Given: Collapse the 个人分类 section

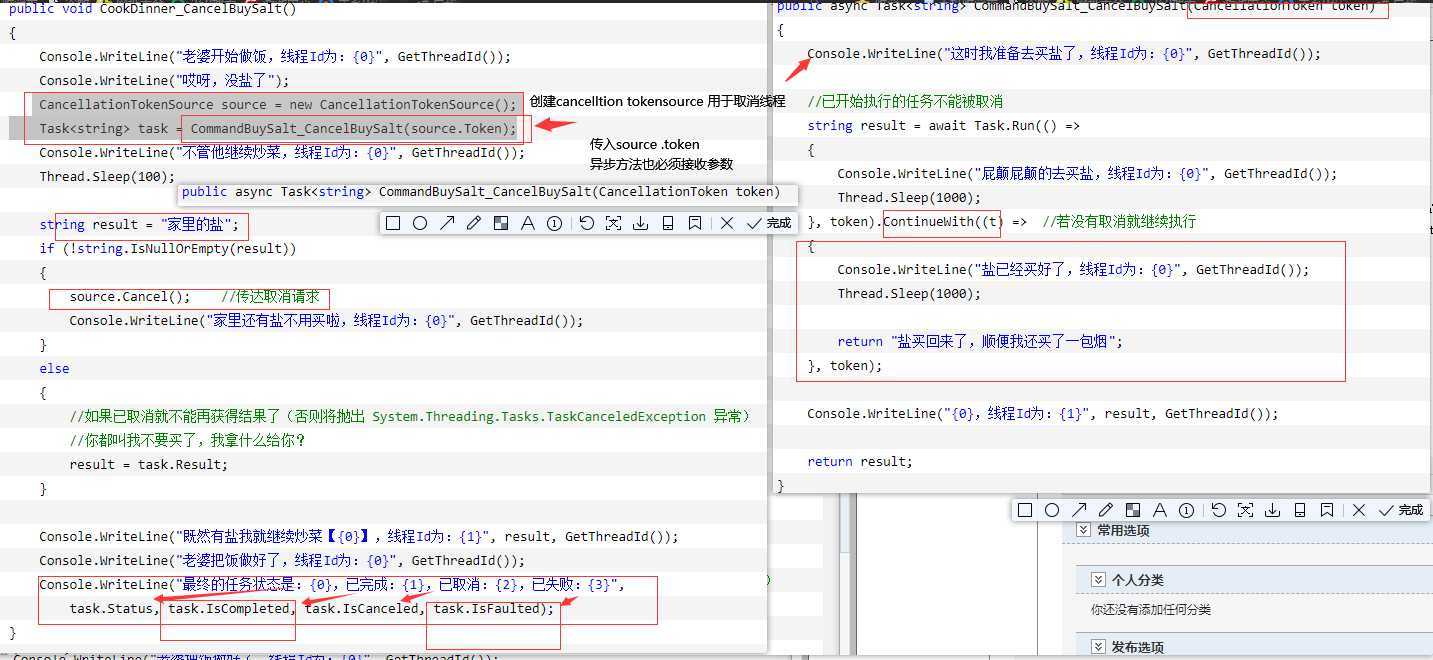Looking at the screenshot, I should tap(1096, 580).
